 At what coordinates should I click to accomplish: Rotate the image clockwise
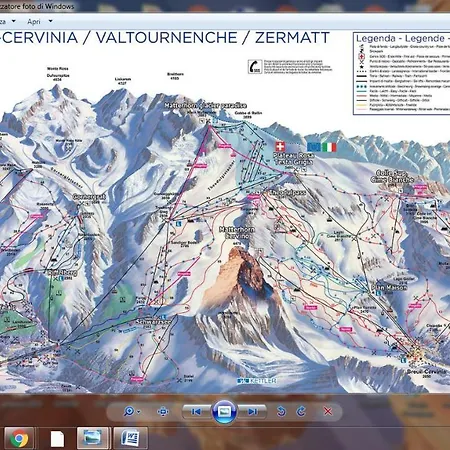pyautogui.click(x=301, y=412)
